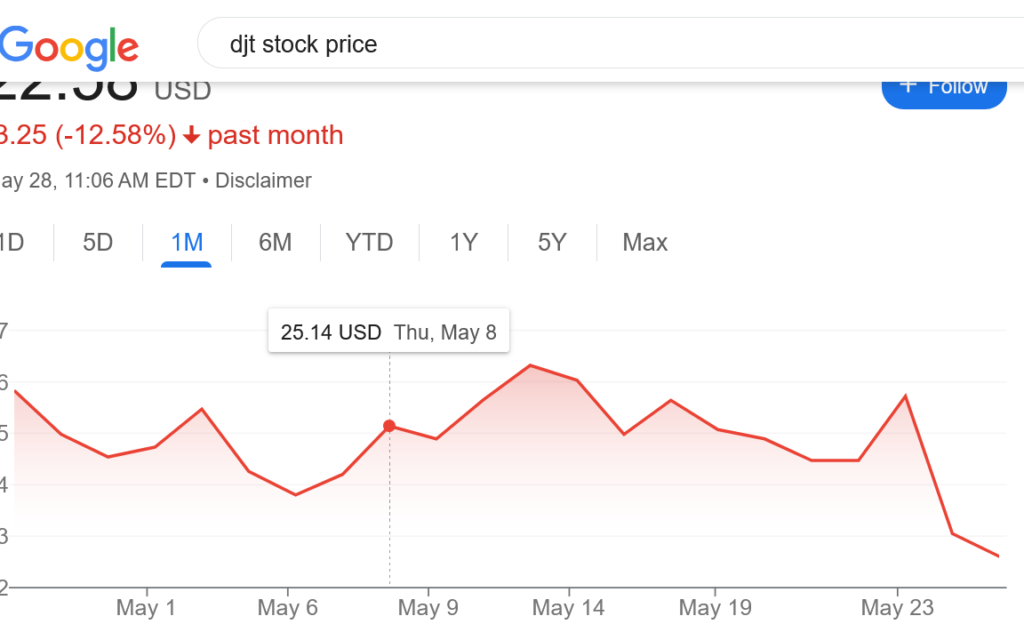The width and height of the screenshot is (1024, 624).
Task: Select the 5Y time range
Action: point(552,242)
